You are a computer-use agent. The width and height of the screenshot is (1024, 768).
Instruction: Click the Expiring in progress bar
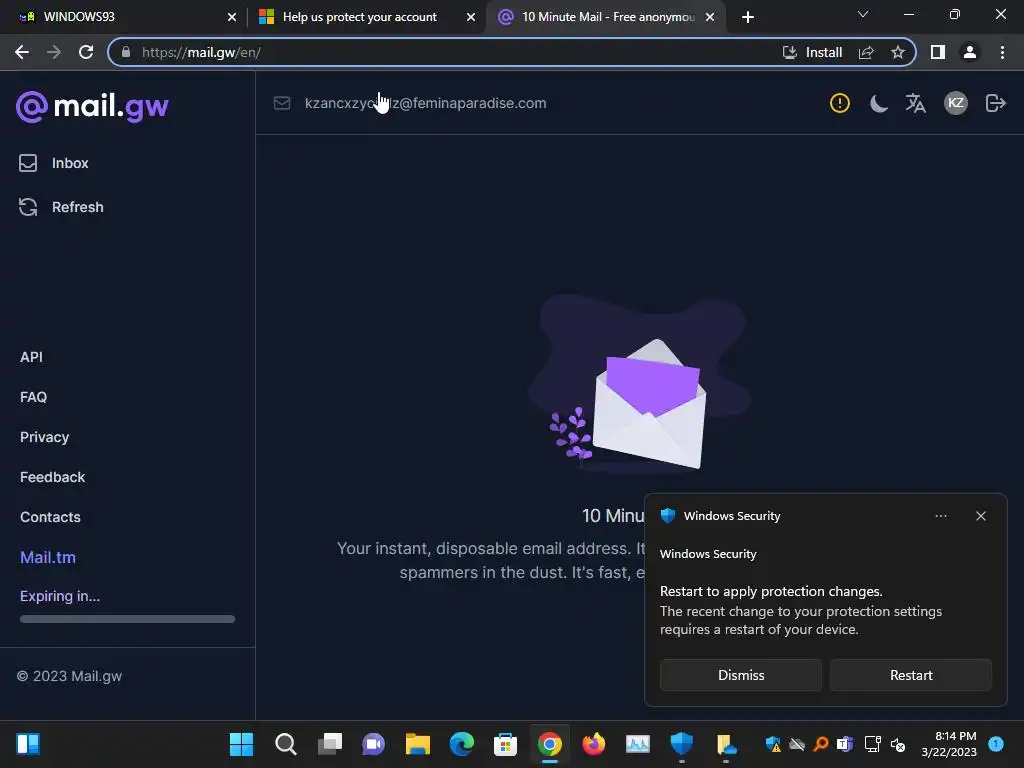pyautogui.click(x=127, y=619)
